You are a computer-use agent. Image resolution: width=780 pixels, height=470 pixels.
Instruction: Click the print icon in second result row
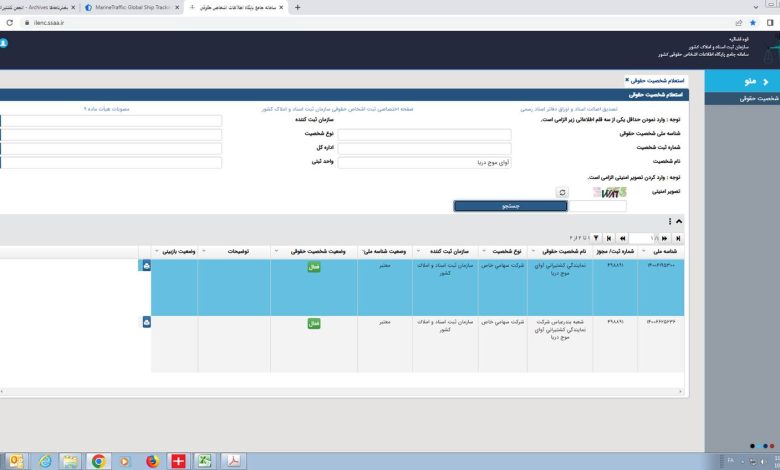147,322
